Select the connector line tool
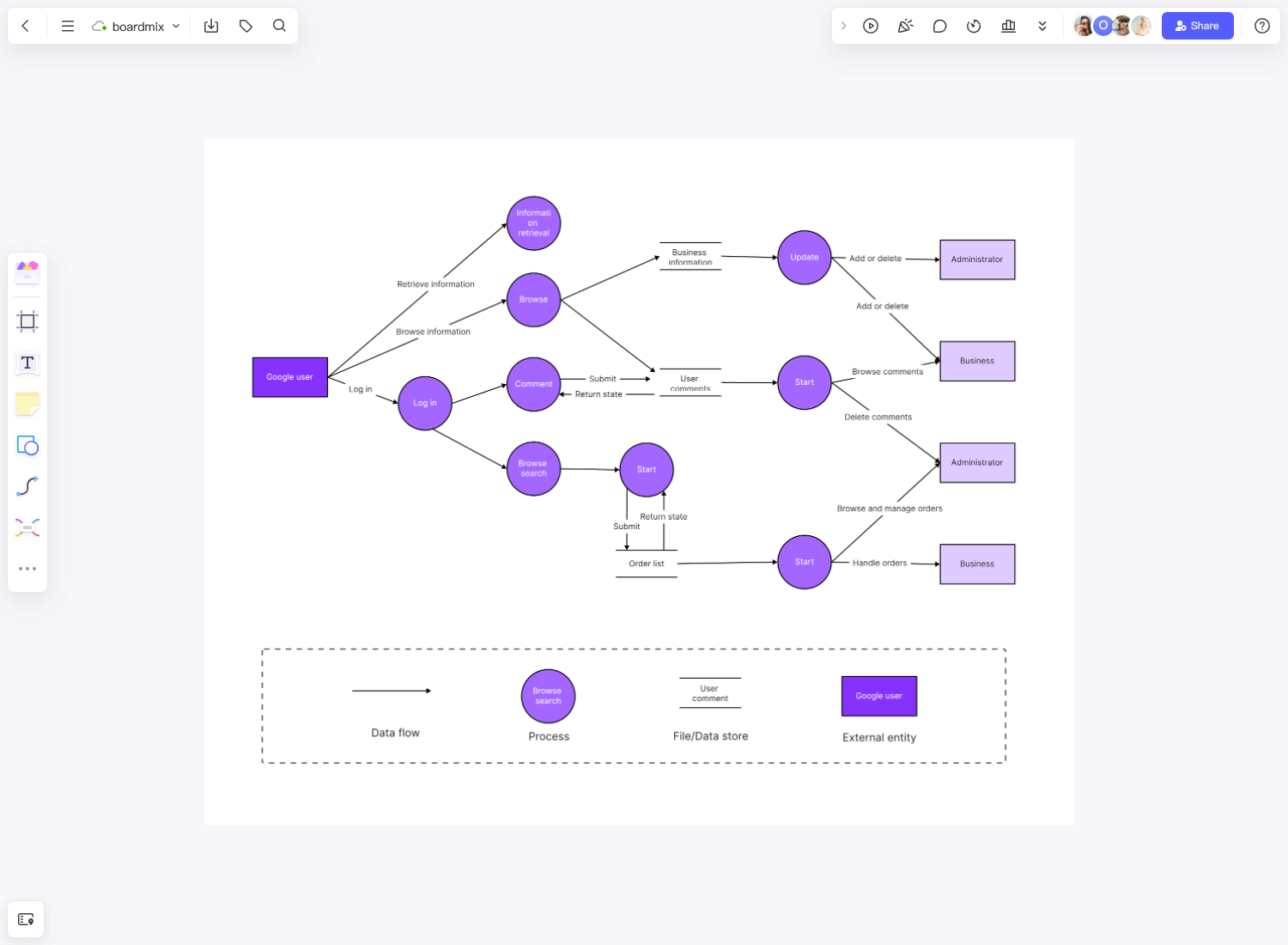The image size is (1288, 945). (27, 485)
